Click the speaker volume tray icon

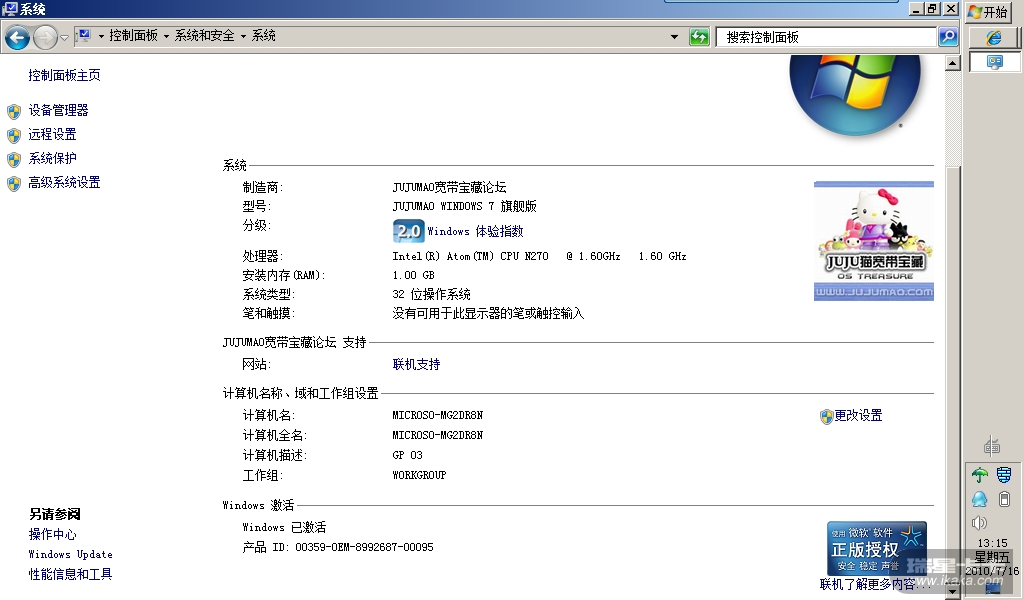pyautogui.click(x=979, y=523)
